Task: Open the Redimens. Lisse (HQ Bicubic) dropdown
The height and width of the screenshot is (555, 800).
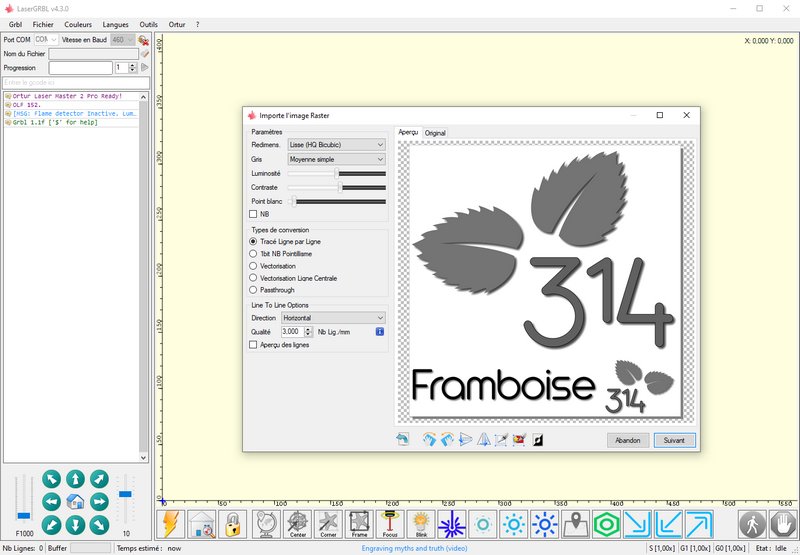Action: coord(336,145)
